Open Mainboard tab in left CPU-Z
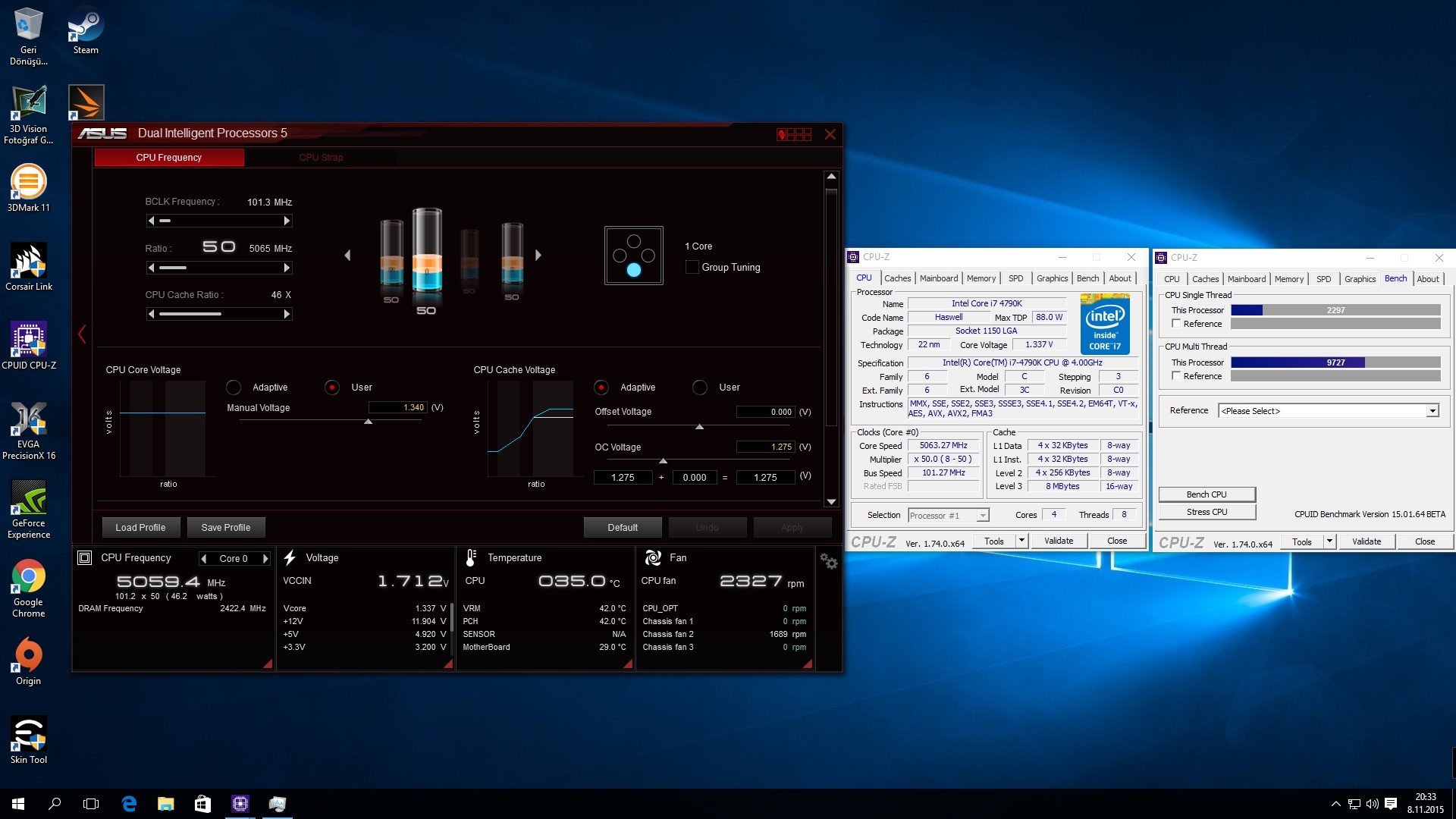1456x819 pixels. 938,278
